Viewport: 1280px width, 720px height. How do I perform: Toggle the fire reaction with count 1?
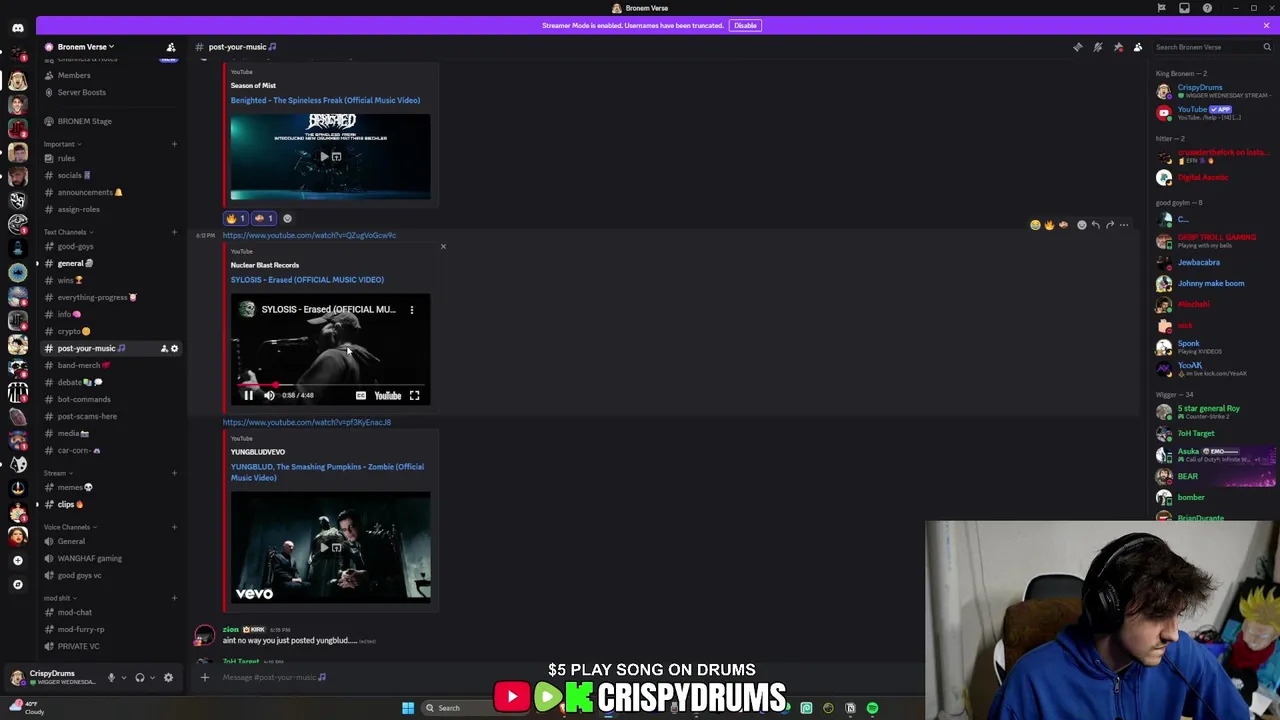[x=236, y=218]
